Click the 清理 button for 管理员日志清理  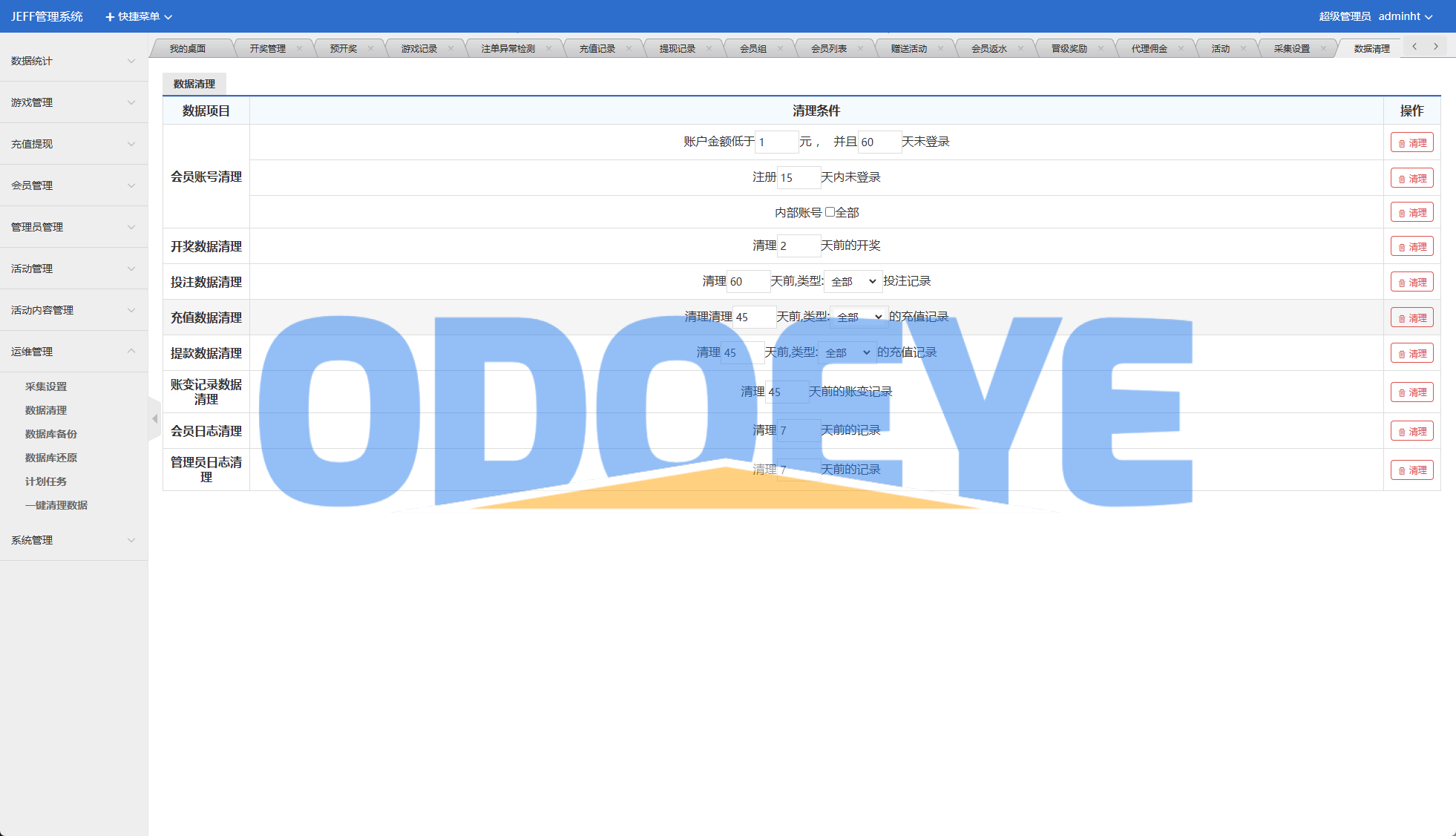pos(1411,470)
